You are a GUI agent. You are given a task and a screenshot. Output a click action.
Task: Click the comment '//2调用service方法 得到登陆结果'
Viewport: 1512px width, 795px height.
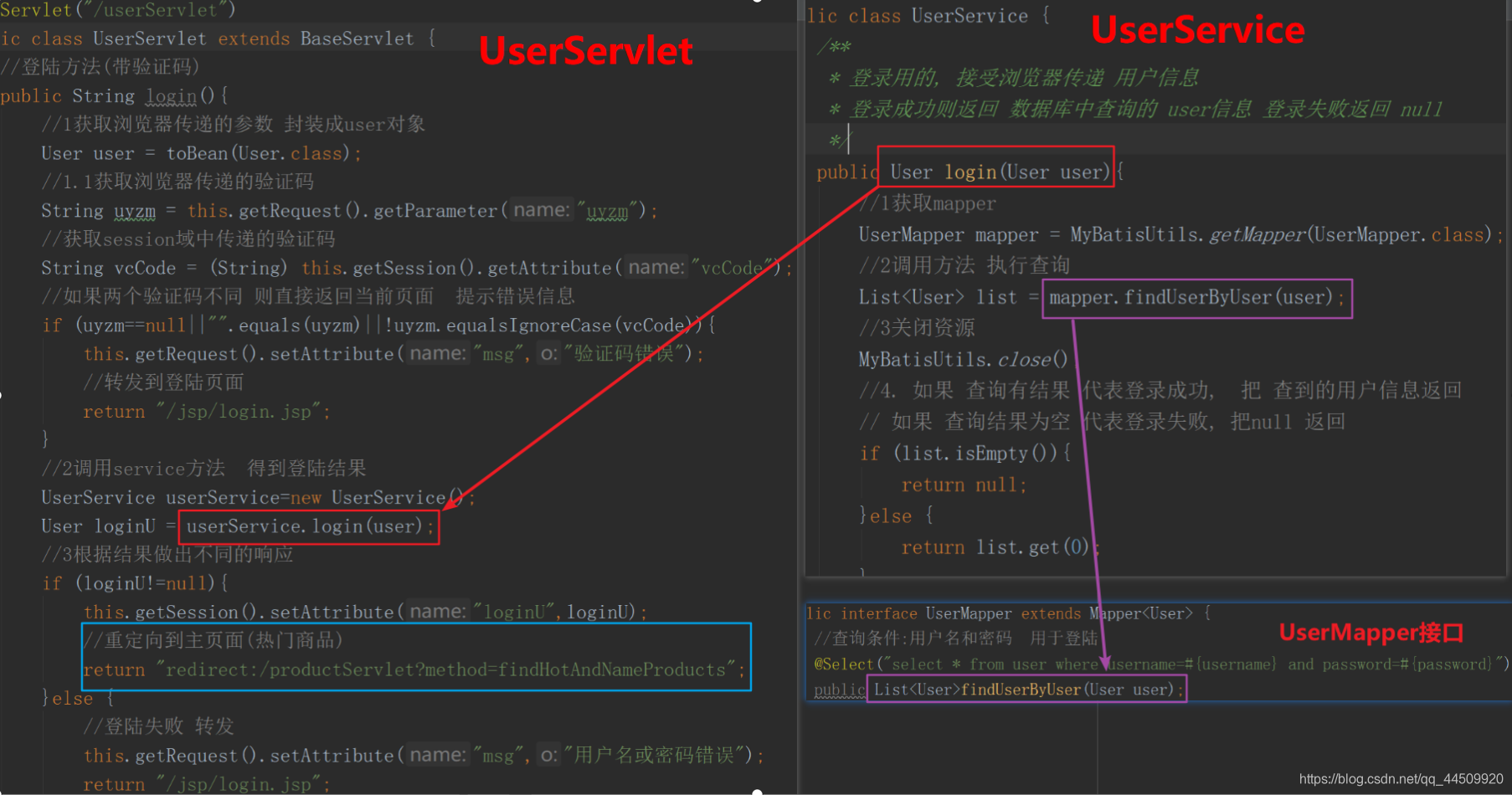coord(203,468)
